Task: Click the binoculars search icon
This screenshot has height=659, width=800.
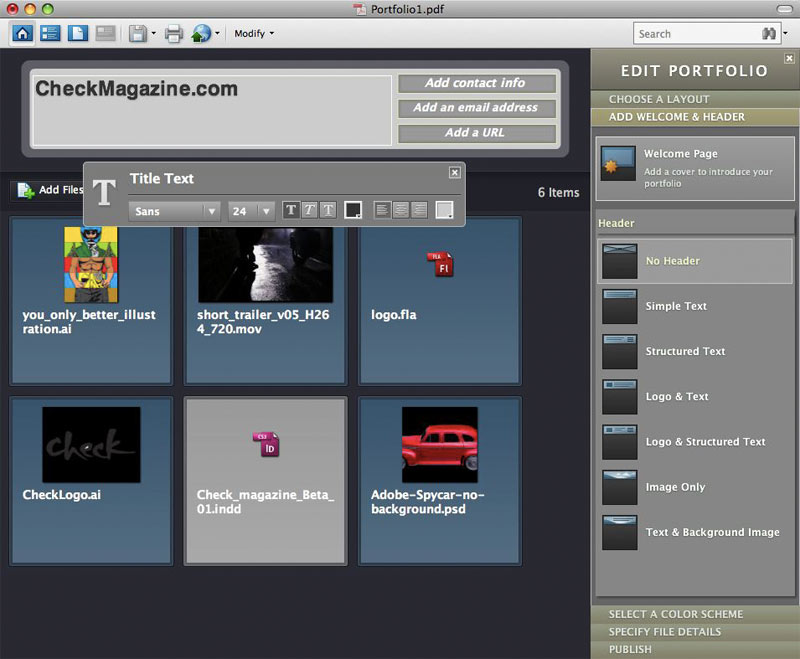Action: pyautogui.click(x=769, y=34)
